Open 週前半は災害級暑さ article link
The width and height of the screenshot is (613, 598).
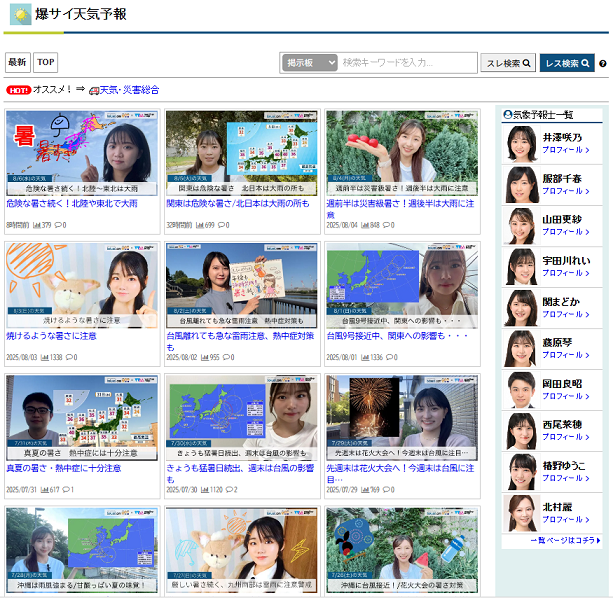tap(401, 209)
